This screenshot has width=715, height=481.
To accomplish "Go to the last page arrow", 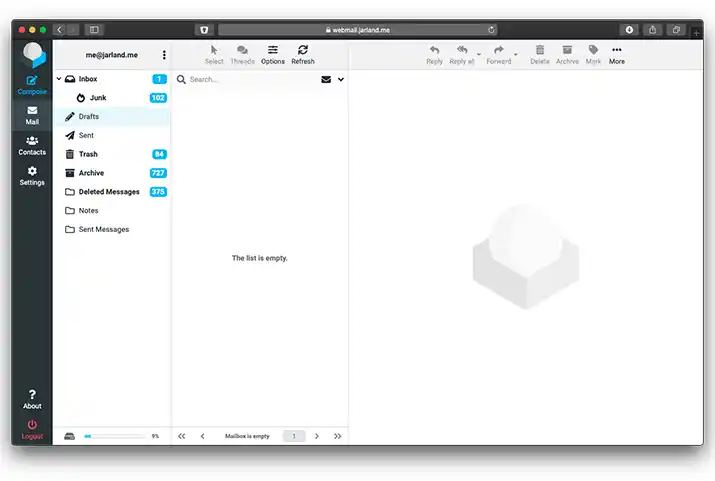I will point(337,436).
